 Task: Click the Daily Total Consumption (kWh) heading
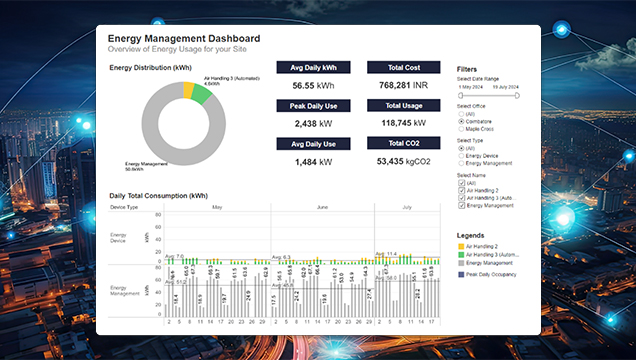(158, 196)
